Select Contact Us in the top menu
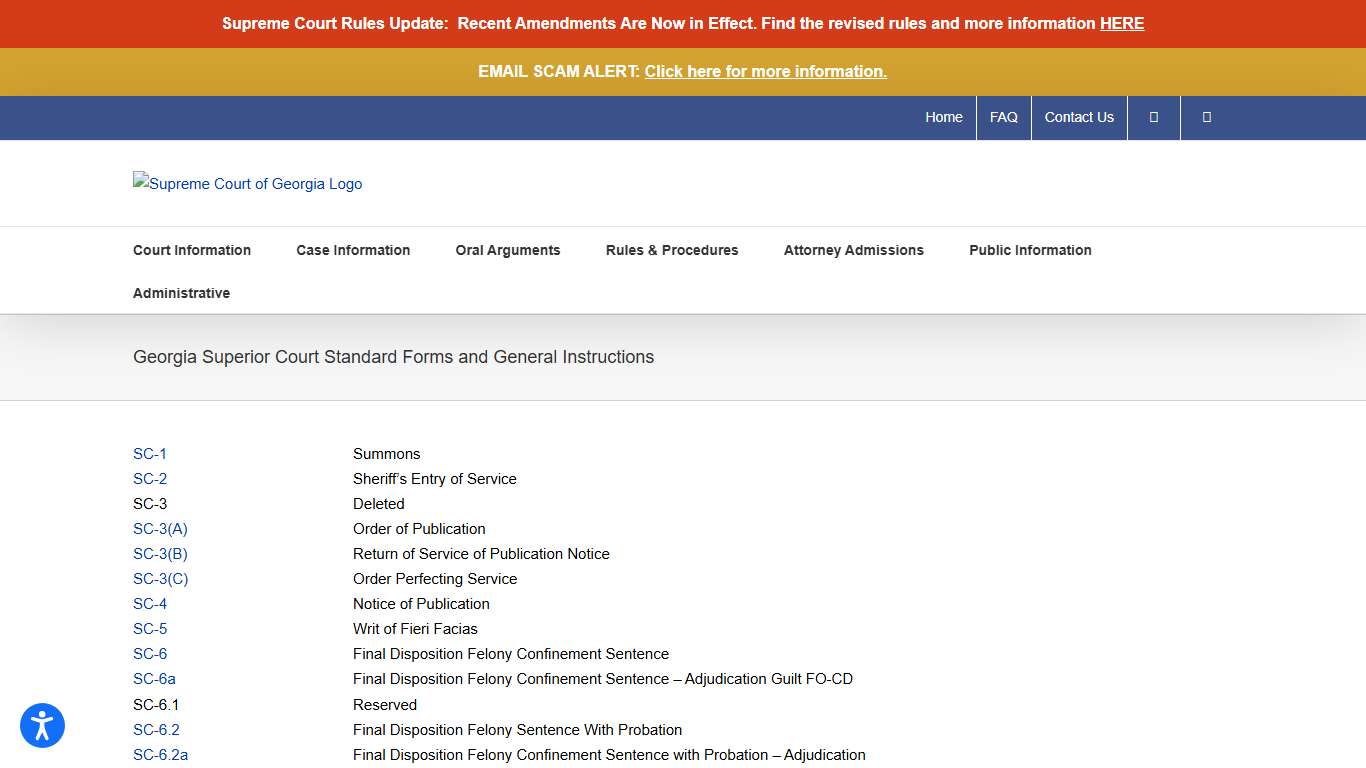Viewport: 1366px width, 768px height. (x=1078, y=117)
